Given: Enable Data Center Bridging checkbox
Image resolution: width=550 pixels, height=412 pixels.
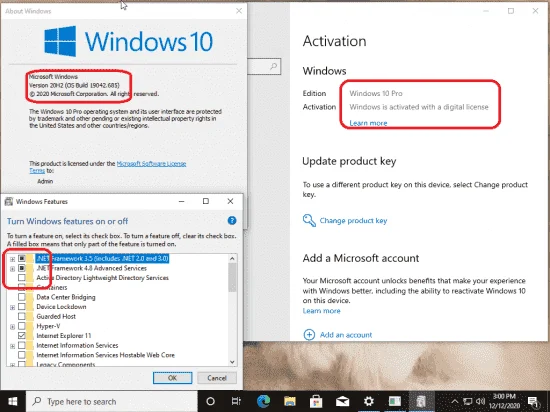Looking at the screenshot, I should [x=22, y=297].
